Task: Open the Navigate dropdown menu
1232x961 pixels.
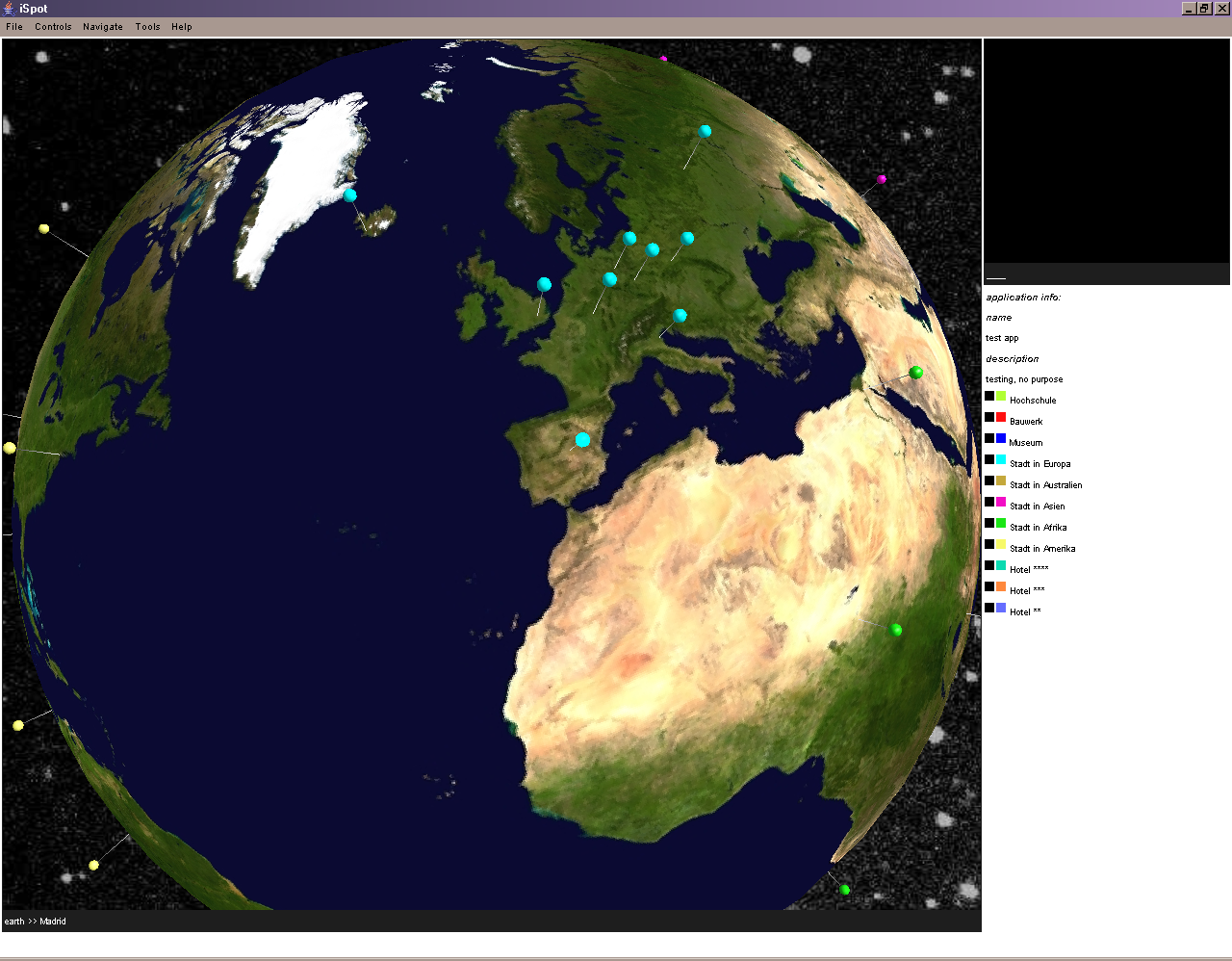Action: [x=103, y=27]
